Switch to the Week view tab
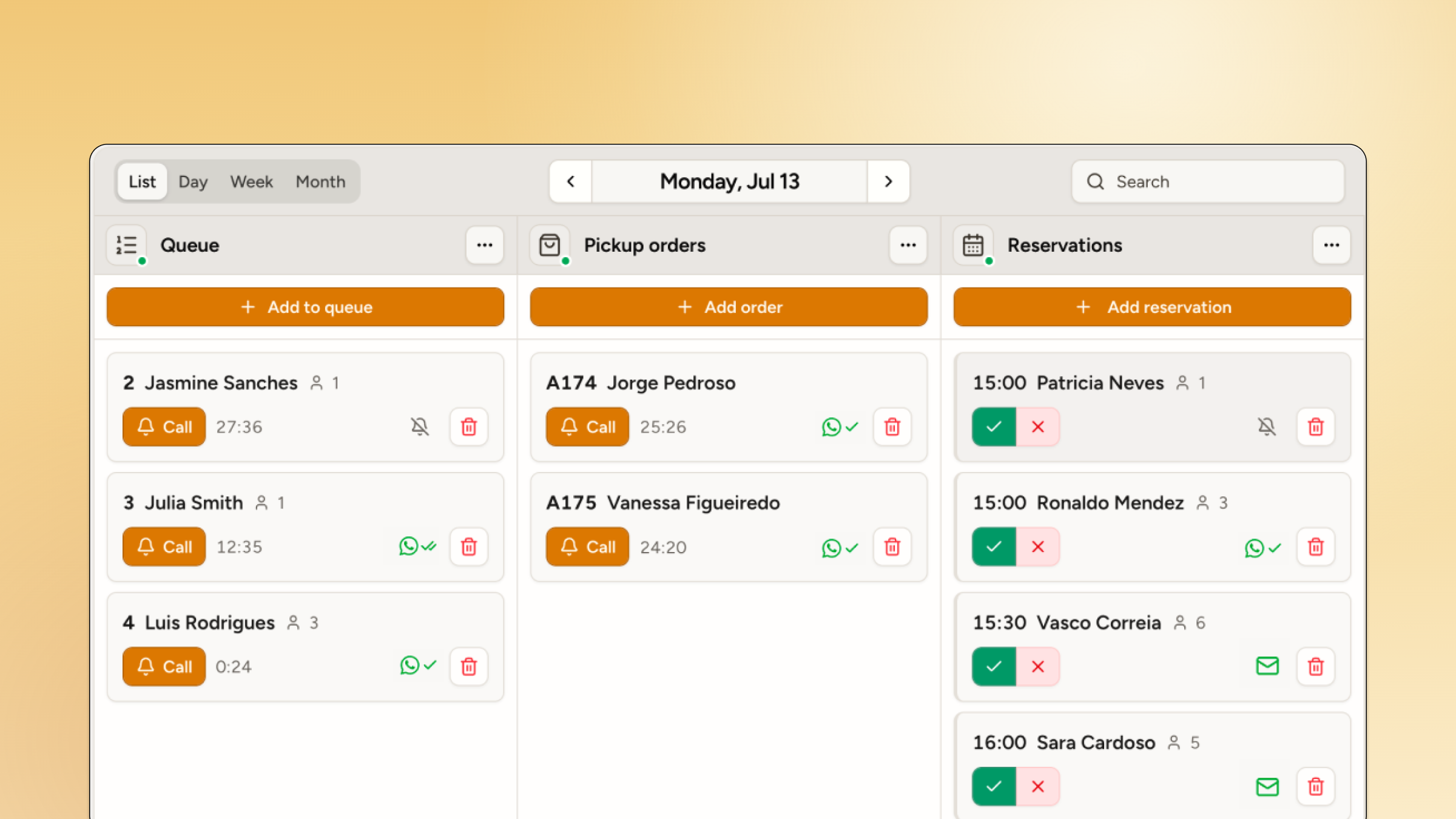 [x=251, y=181]
